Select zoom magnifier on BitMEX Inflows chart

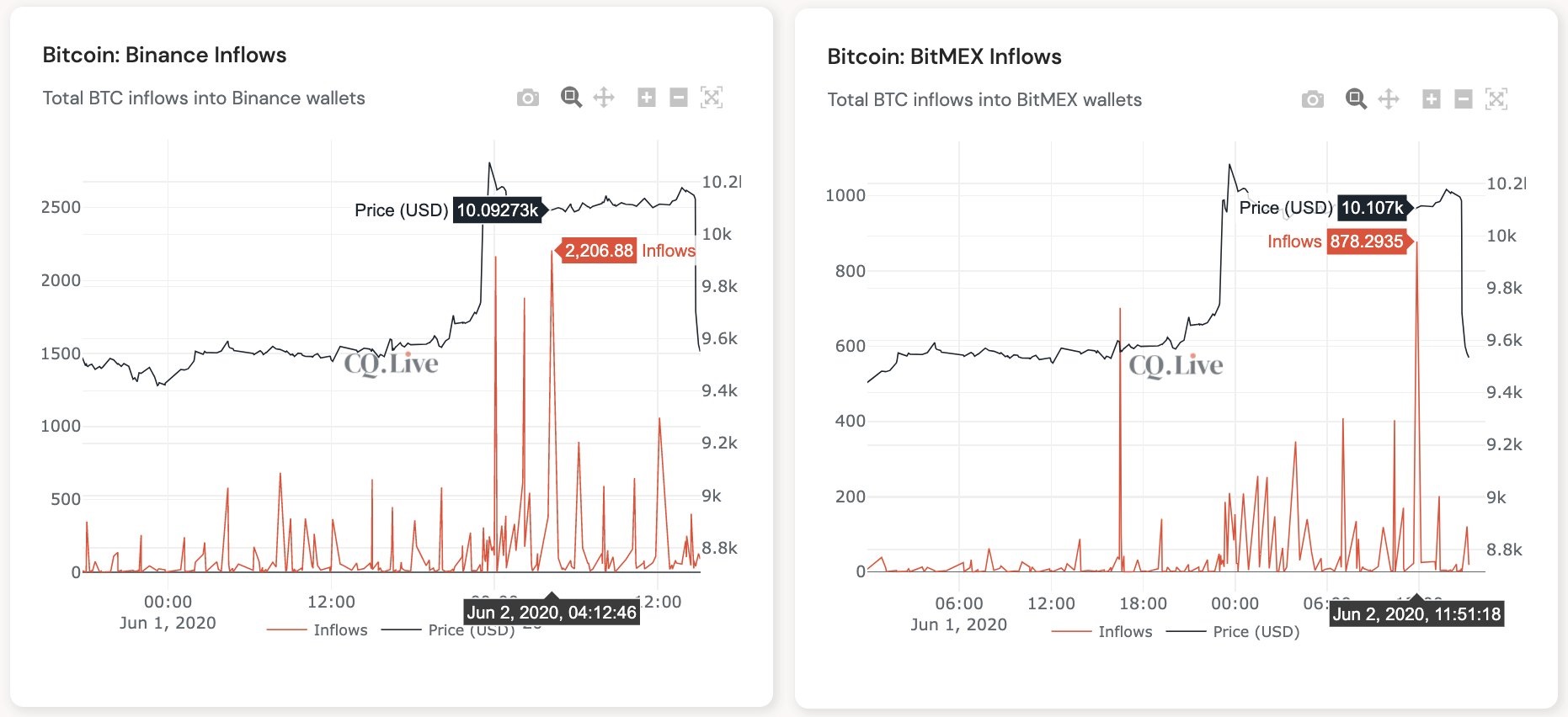coord(1356,99)
